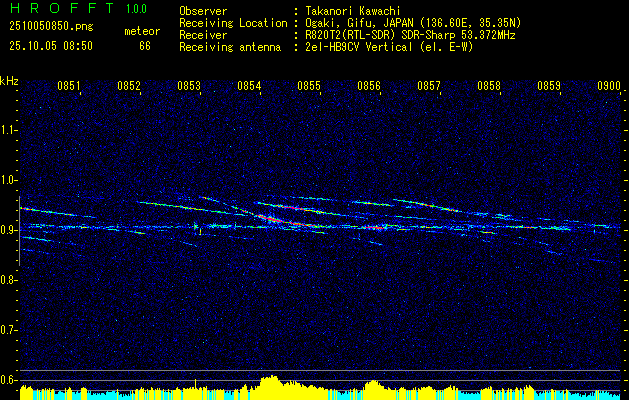Click the 'Observer' field label
This screenshot has width=629, height=400.
click(x=203, y=11)
